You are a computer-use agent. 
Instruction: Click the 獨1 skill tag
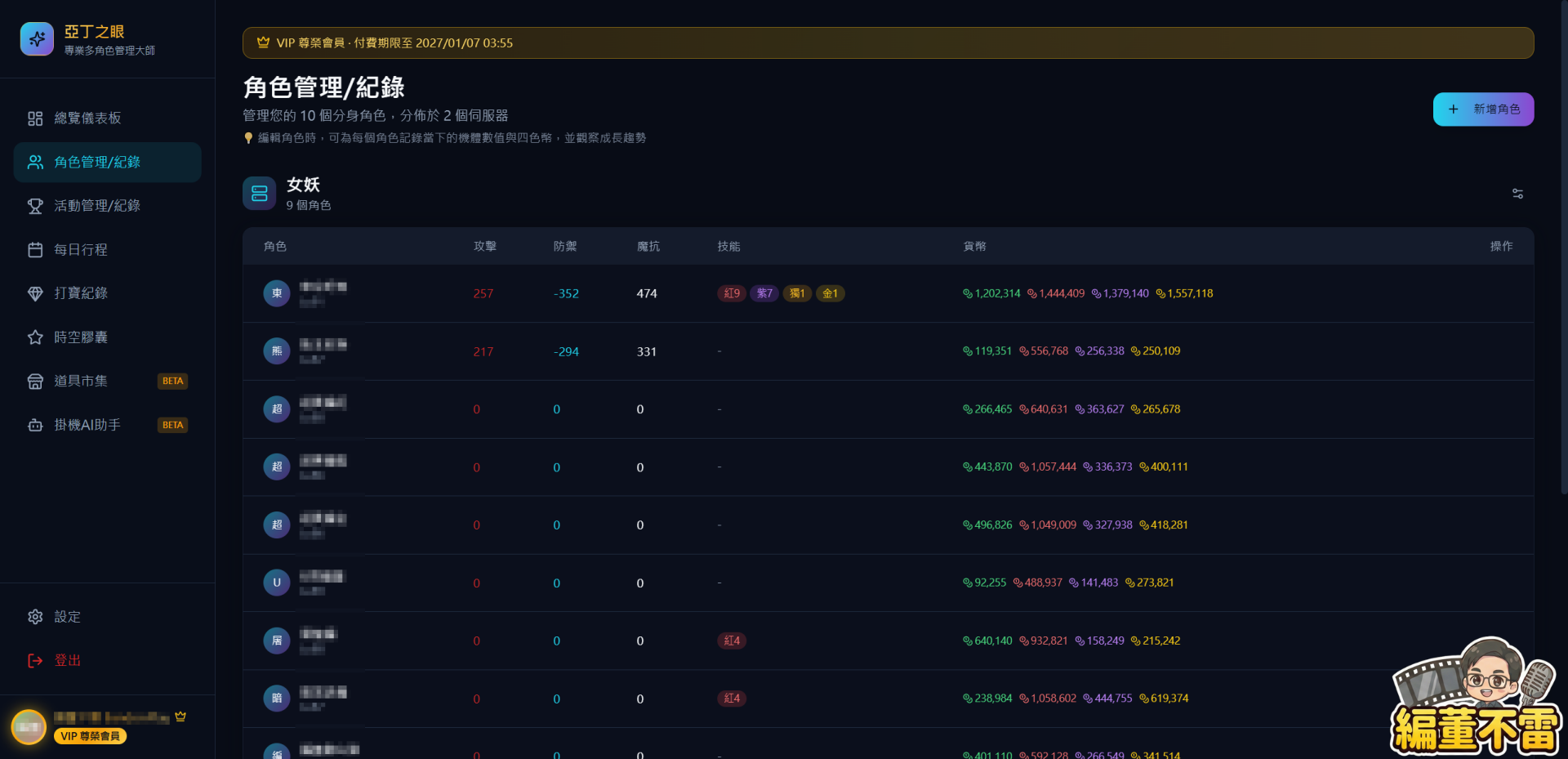797,293
